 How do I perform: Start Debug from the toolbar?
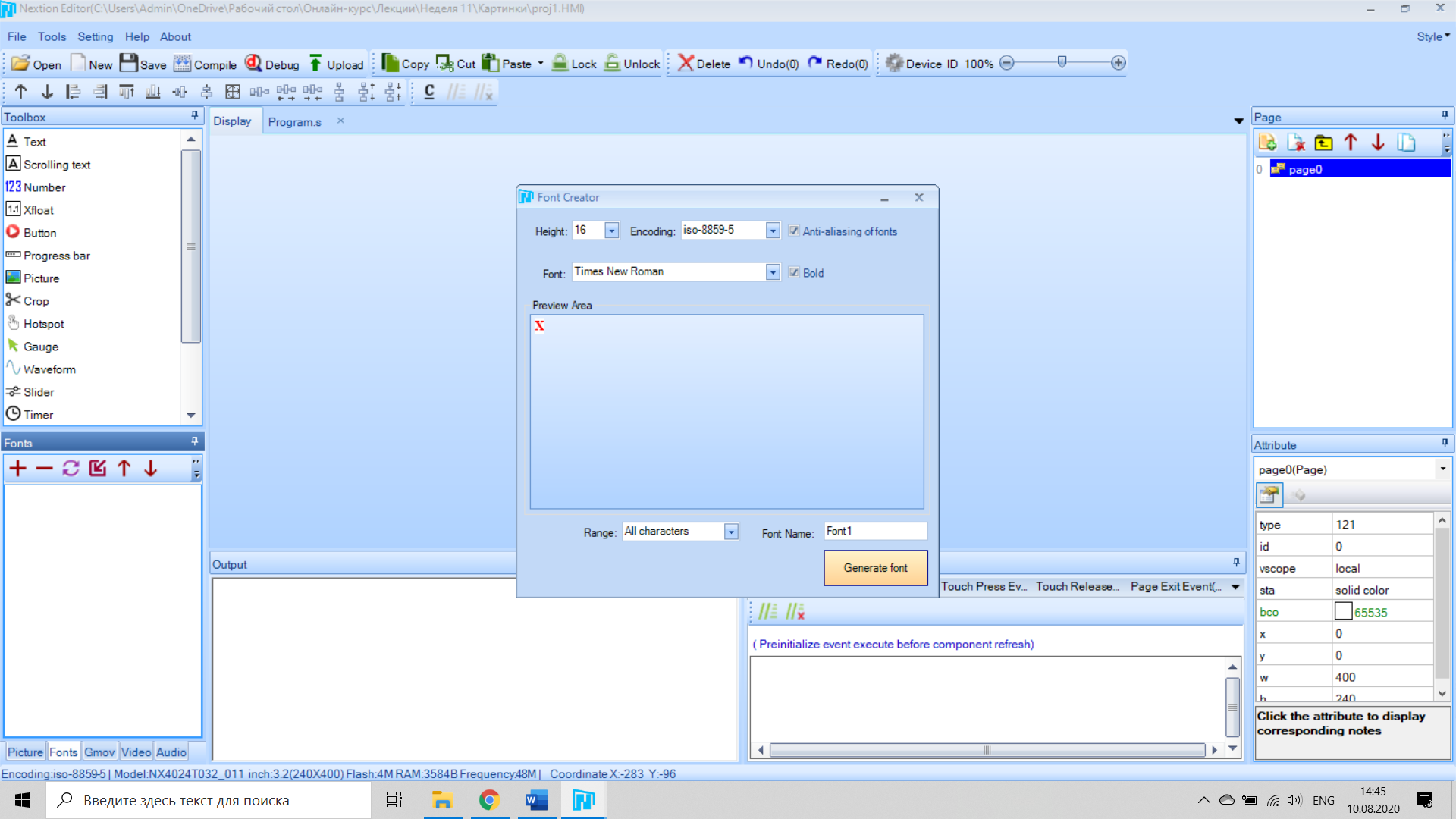pyautogui.click(x=253, y=64)
